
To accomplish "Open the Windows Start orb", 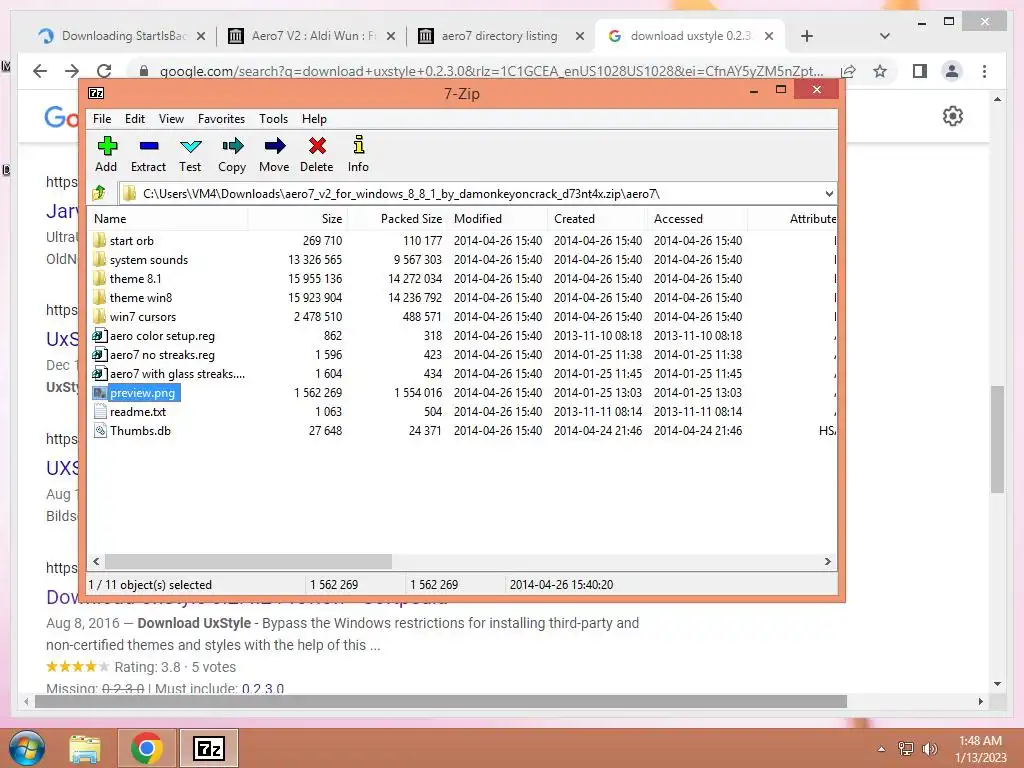I will [x=27, y=748].
